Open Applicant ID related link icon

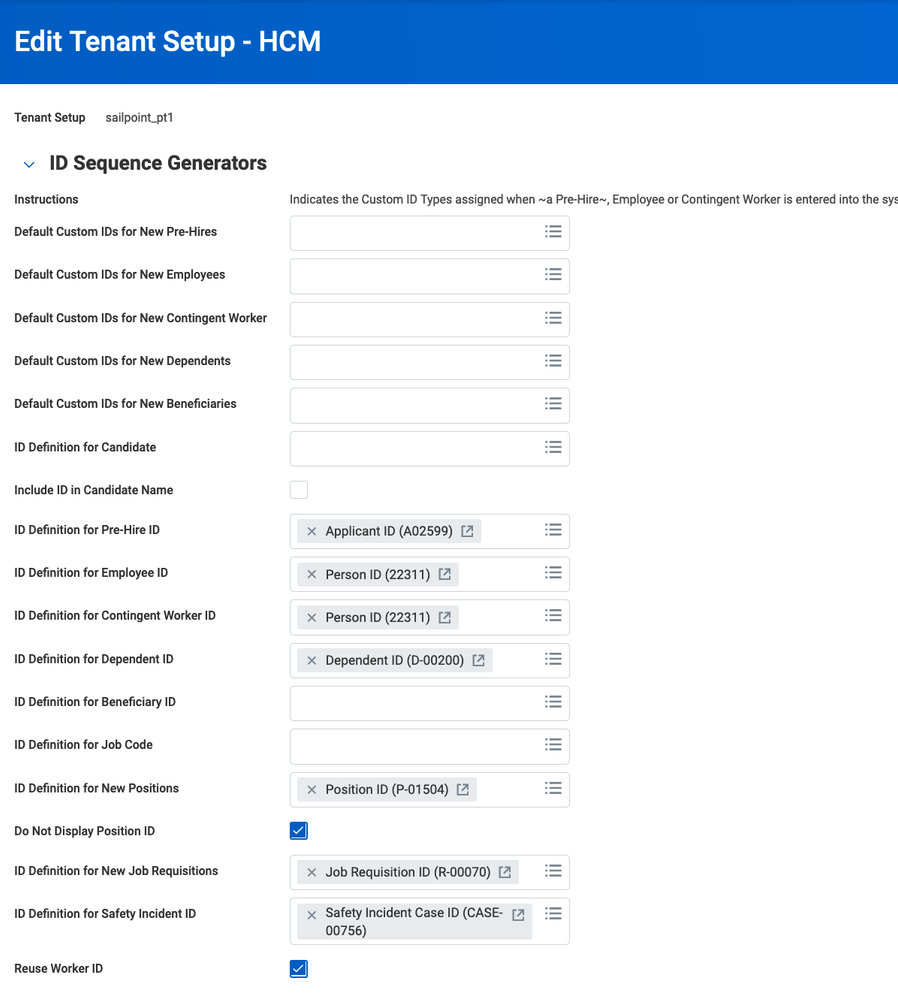point(467,531)
